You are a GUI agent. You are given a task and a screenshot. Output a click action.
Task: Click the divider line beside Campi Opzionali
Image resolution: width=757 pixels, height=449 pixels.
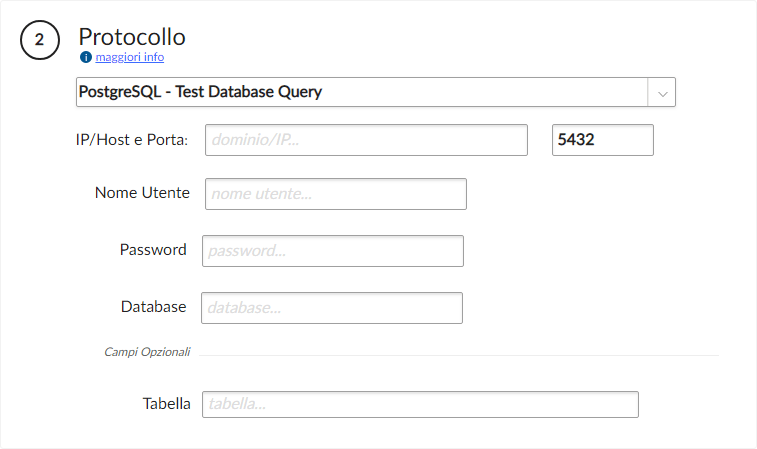(x=460, y=354)
